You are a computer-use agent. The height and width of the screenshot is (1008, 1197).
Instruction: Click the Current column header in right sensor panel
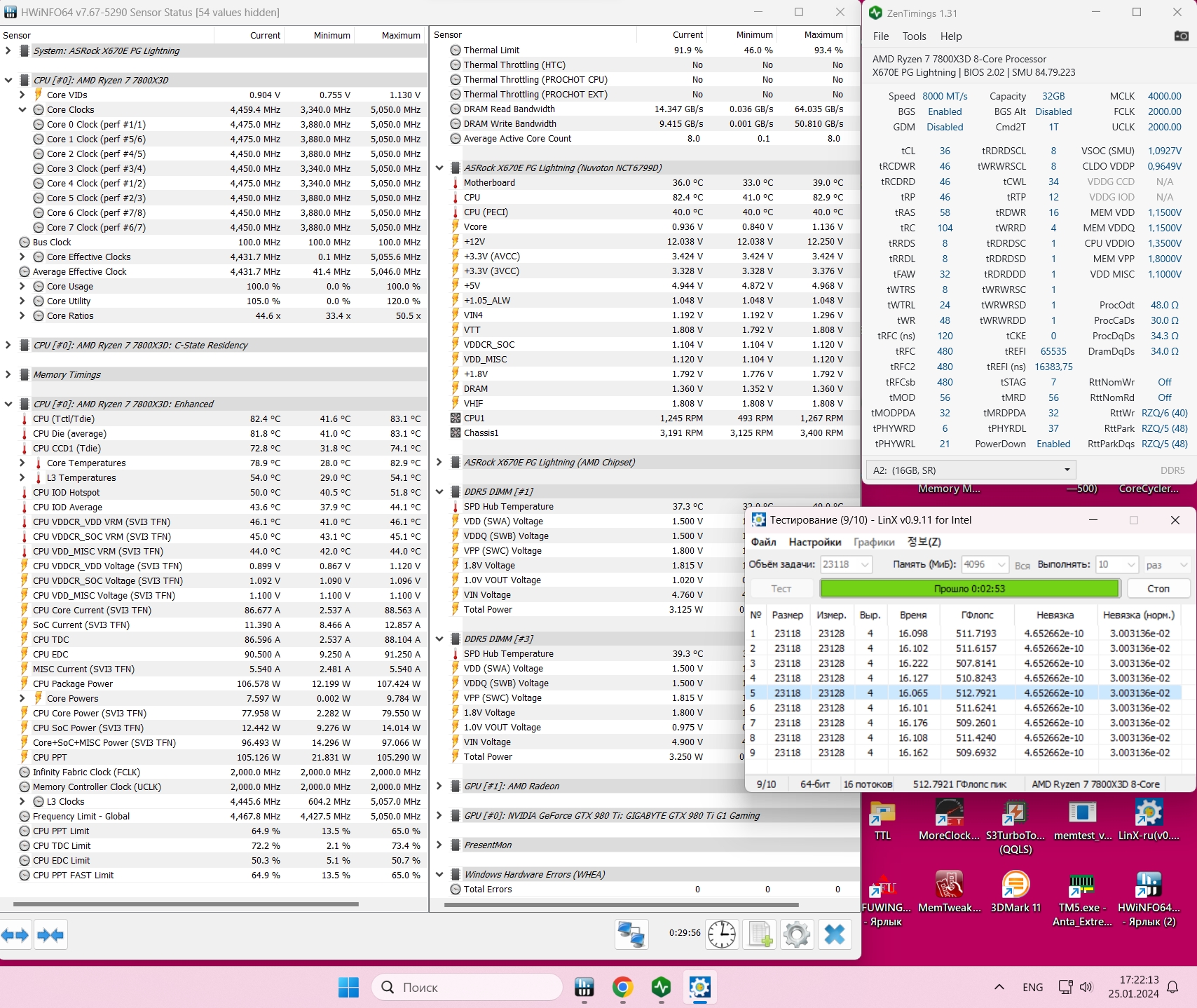coord(672,34)
